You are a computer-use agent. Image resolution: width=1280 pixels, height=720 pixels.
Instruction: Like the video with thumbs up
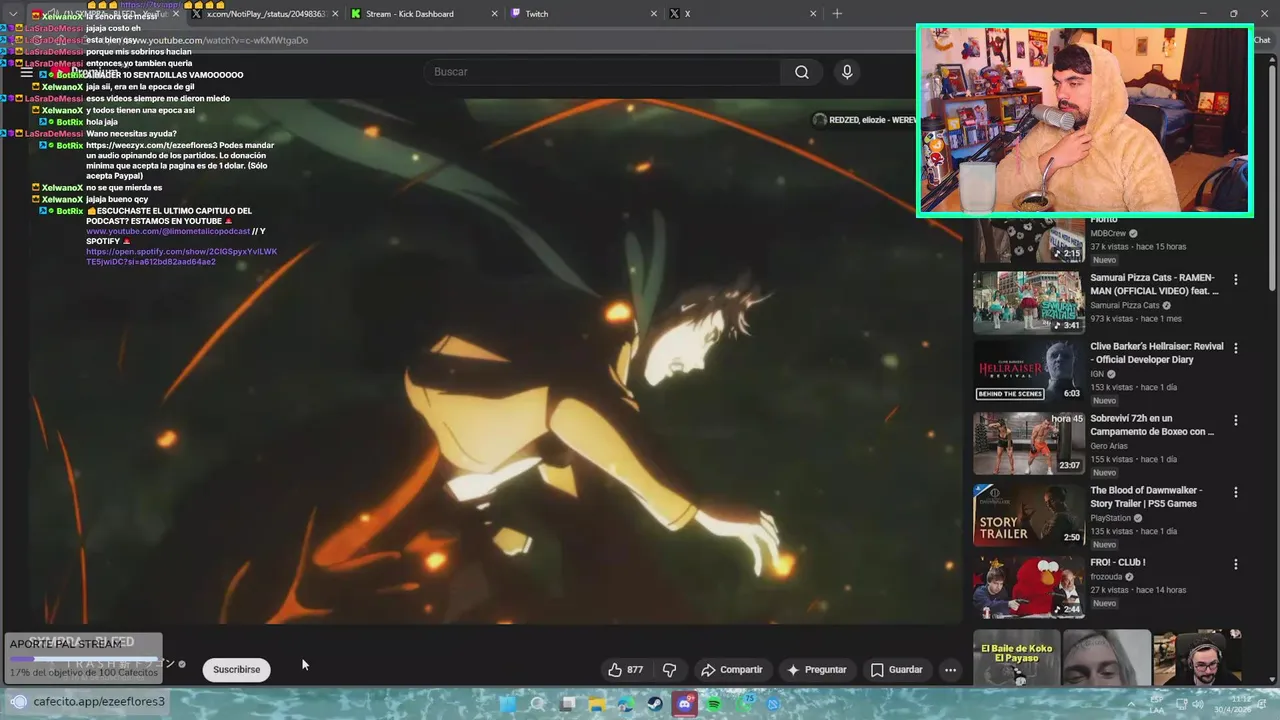(615, 670)
